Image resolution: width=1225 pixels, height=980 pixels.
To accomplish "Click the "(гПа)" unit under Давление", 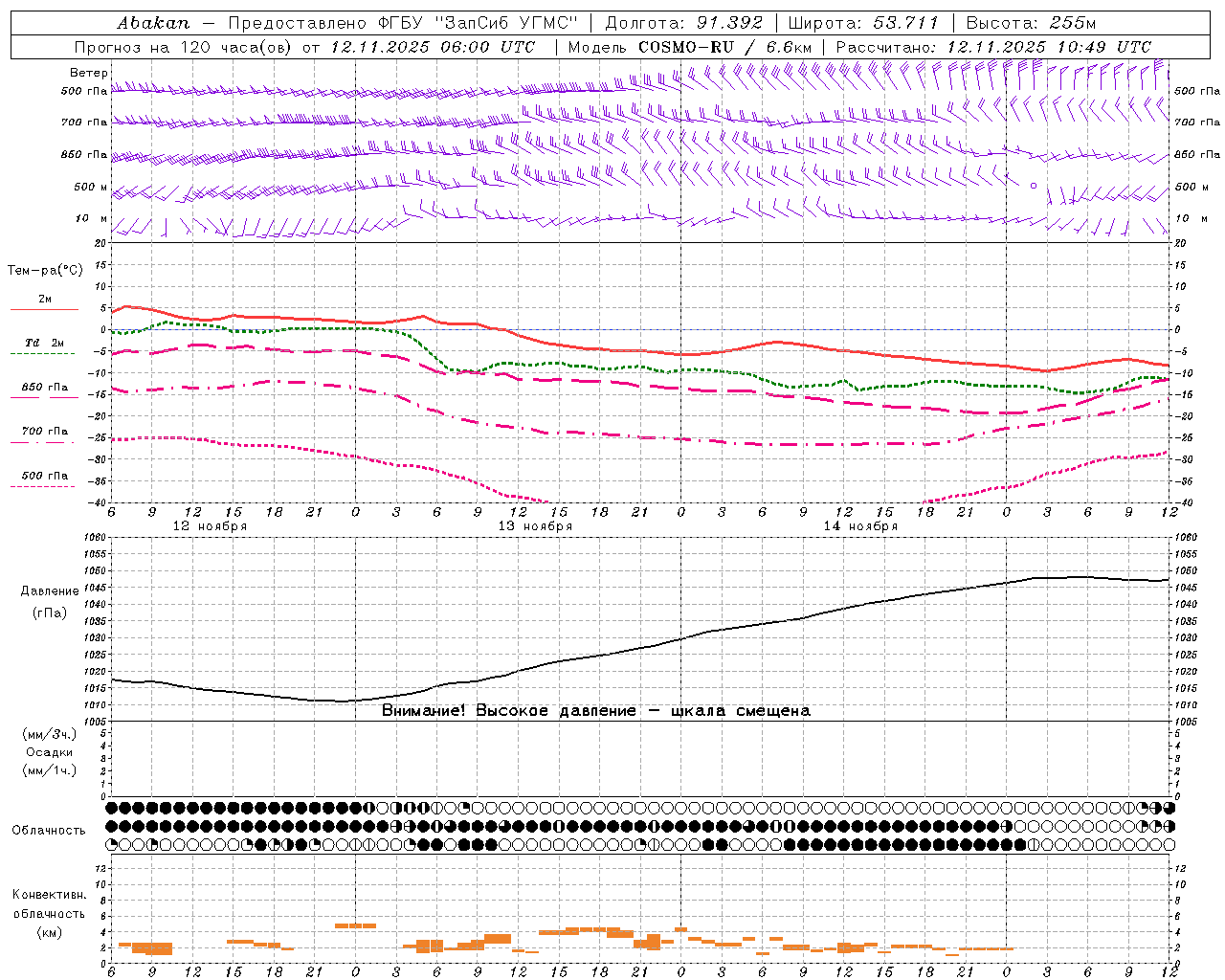I will click(x=50, y=612).
